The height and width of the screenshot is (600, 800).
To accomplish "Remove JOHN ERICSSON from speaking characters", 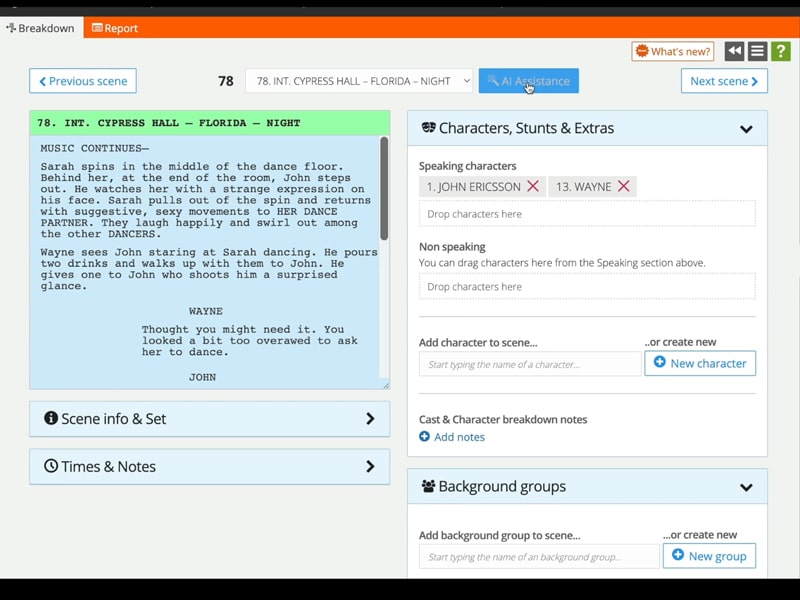I will (x=533, y=186).
